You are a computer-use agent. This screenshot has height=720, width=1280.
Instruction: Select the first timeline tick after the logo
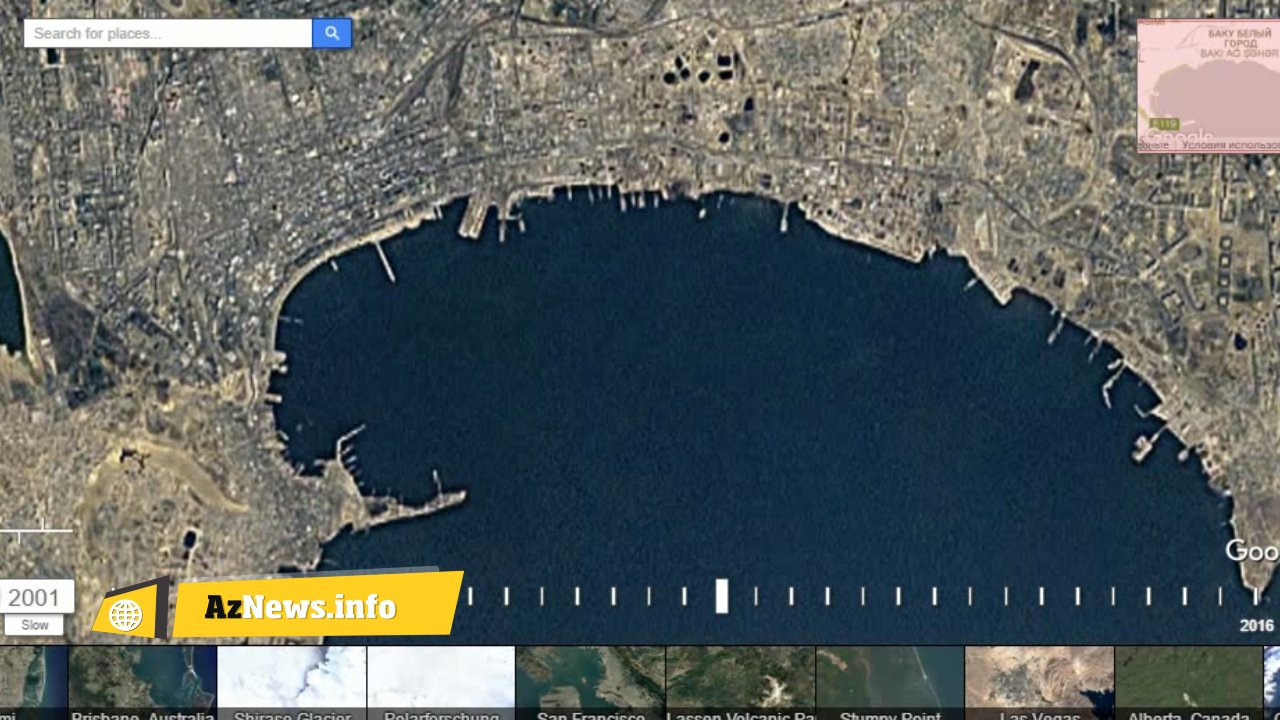coord(470,596)
